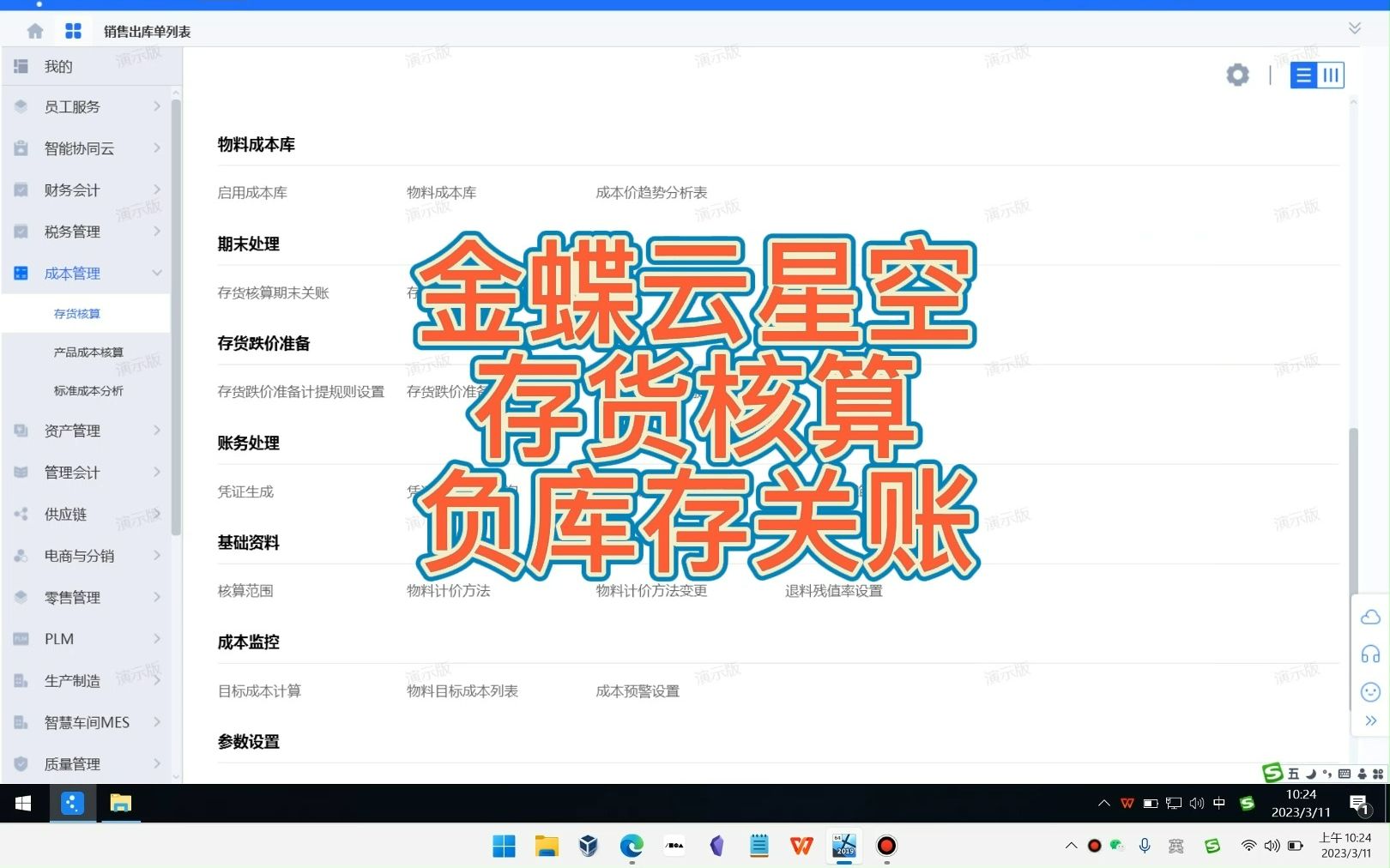Select 存货核算 submenu item
This screenshot has width=1390, height=868.
click(77, 314)
